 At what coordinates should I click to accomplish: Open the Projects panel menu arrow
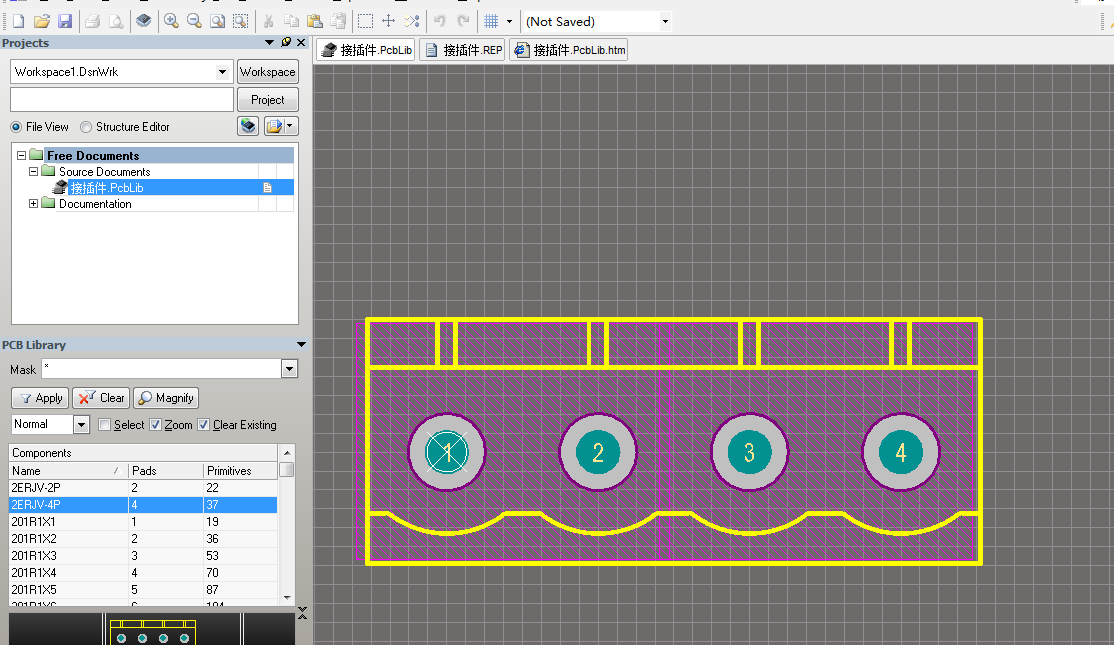click(x=269, y=43)
